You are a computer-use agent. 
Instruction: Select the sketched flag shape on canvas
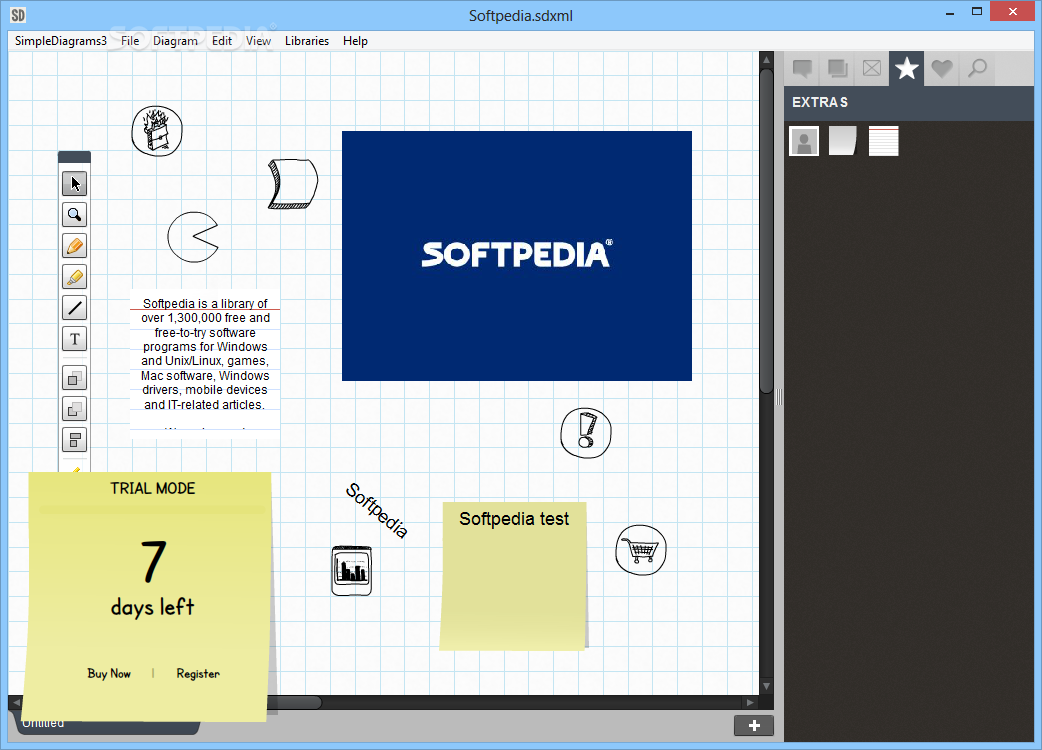coord(292,184)
